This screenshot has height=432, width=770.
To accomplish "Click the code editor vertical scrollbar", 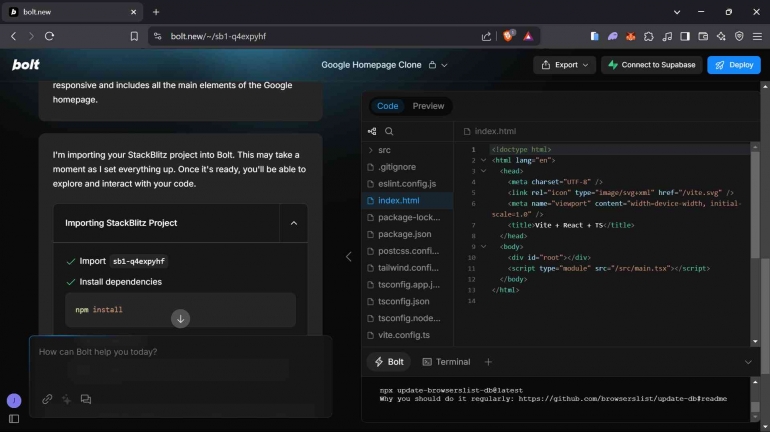I will 755,204.
